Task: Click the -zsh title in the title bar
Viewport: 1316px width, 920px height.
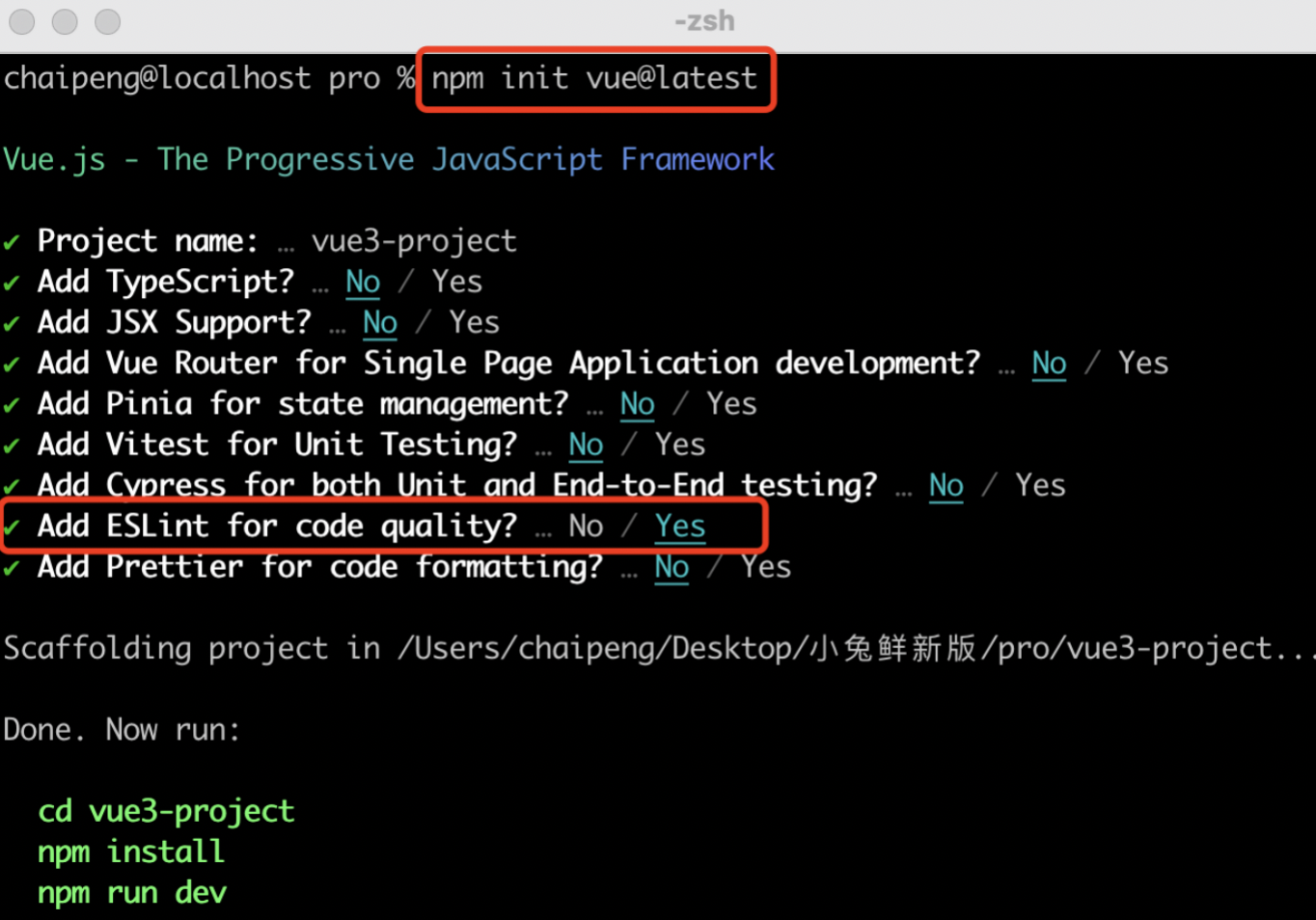Action: pyautogui.click(x=703, y=21)
